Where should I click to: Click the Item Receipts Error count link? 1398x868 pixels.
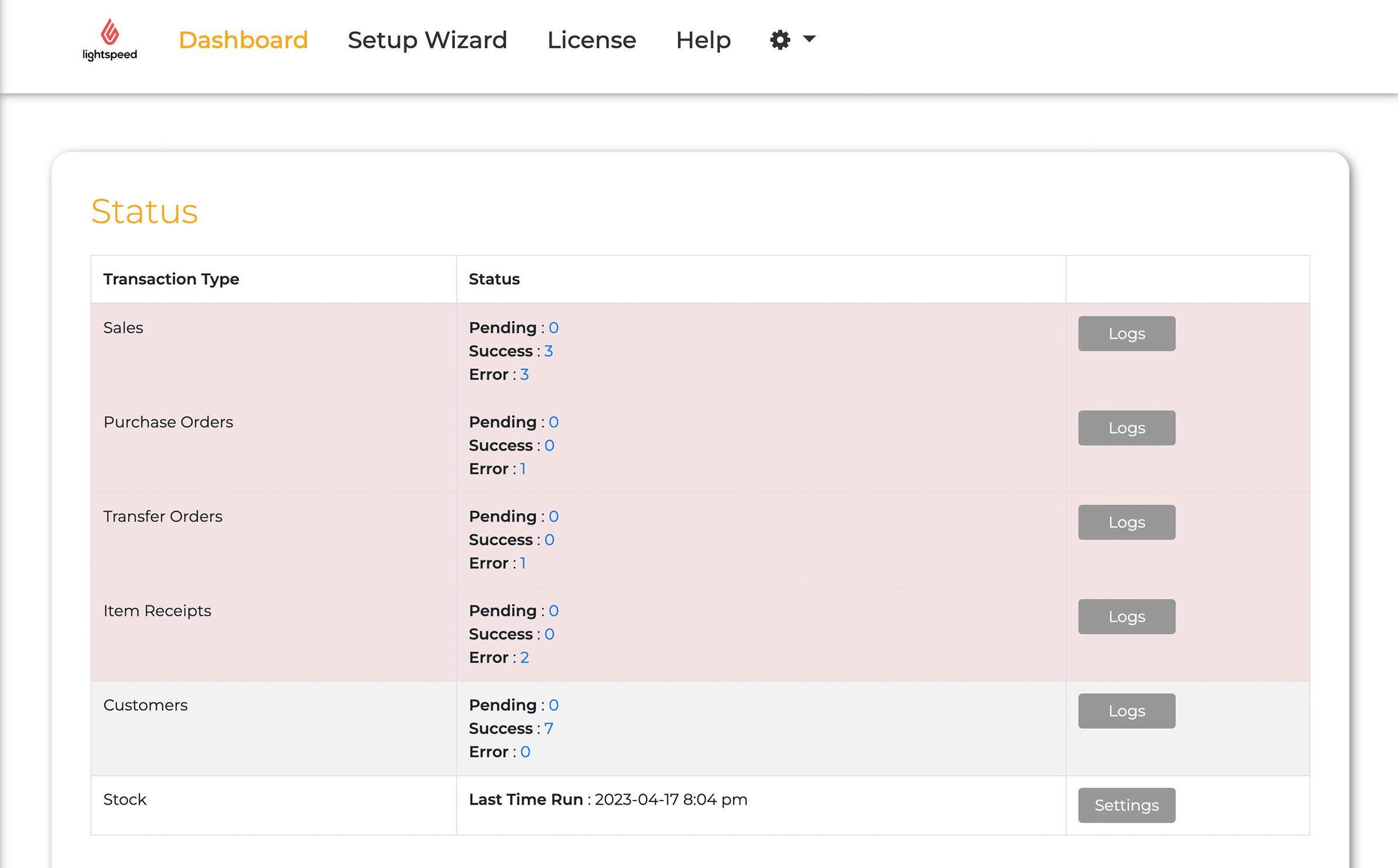click(x=524, y=658)
